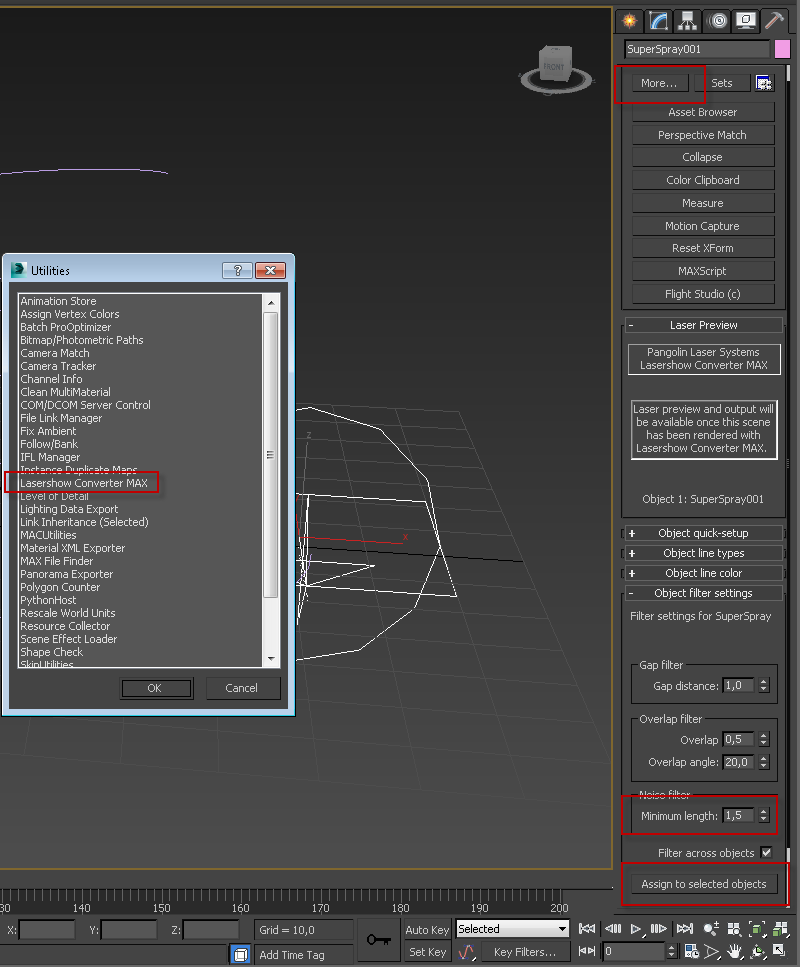Toggle Auto Key animation mode
Screen dimensions: 800x967
coord(427,929)
